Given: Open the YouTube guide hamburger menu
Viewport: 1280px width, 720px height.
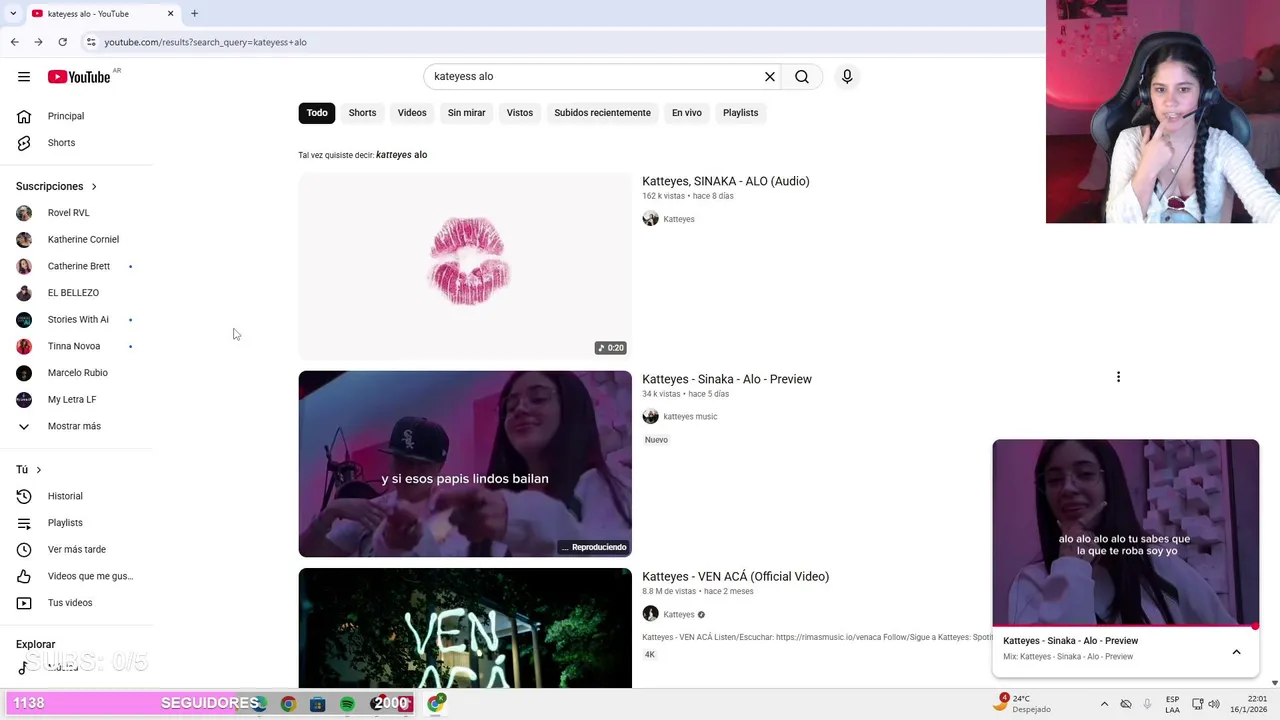Looking at the screenshot, I should [24, 77].
